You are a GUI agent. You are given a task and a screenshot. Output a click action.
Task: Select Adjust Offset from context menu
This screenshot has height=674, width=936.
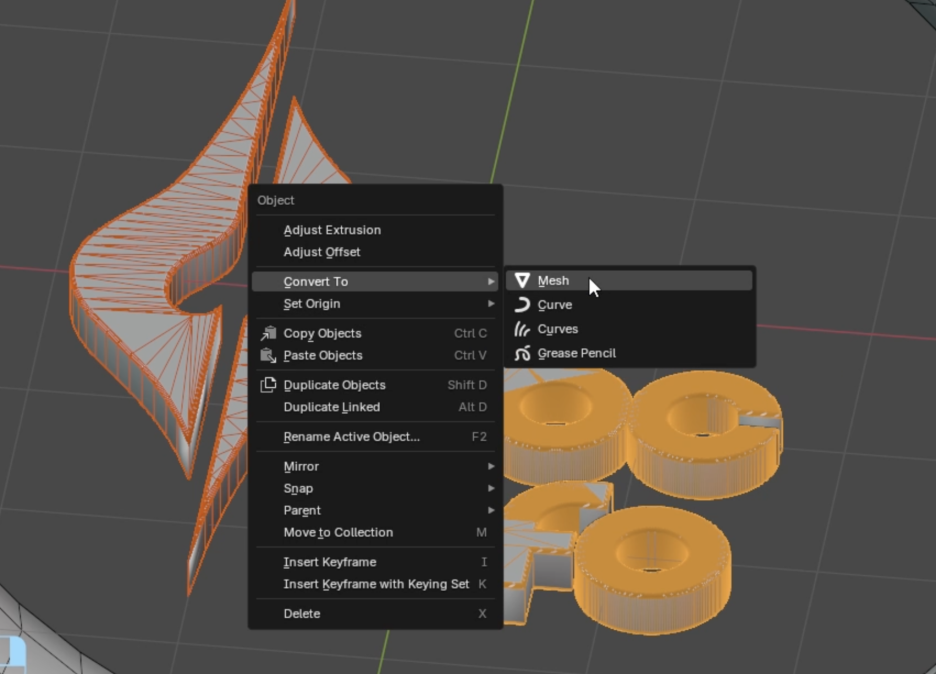[x=375, y=252]
